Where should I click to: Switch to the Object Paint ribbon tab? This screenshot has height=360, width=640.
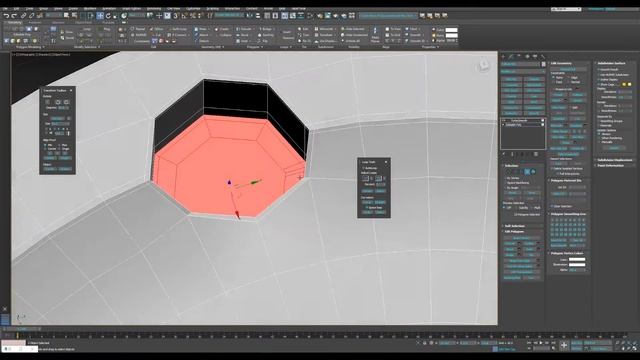tap(83, 22)
